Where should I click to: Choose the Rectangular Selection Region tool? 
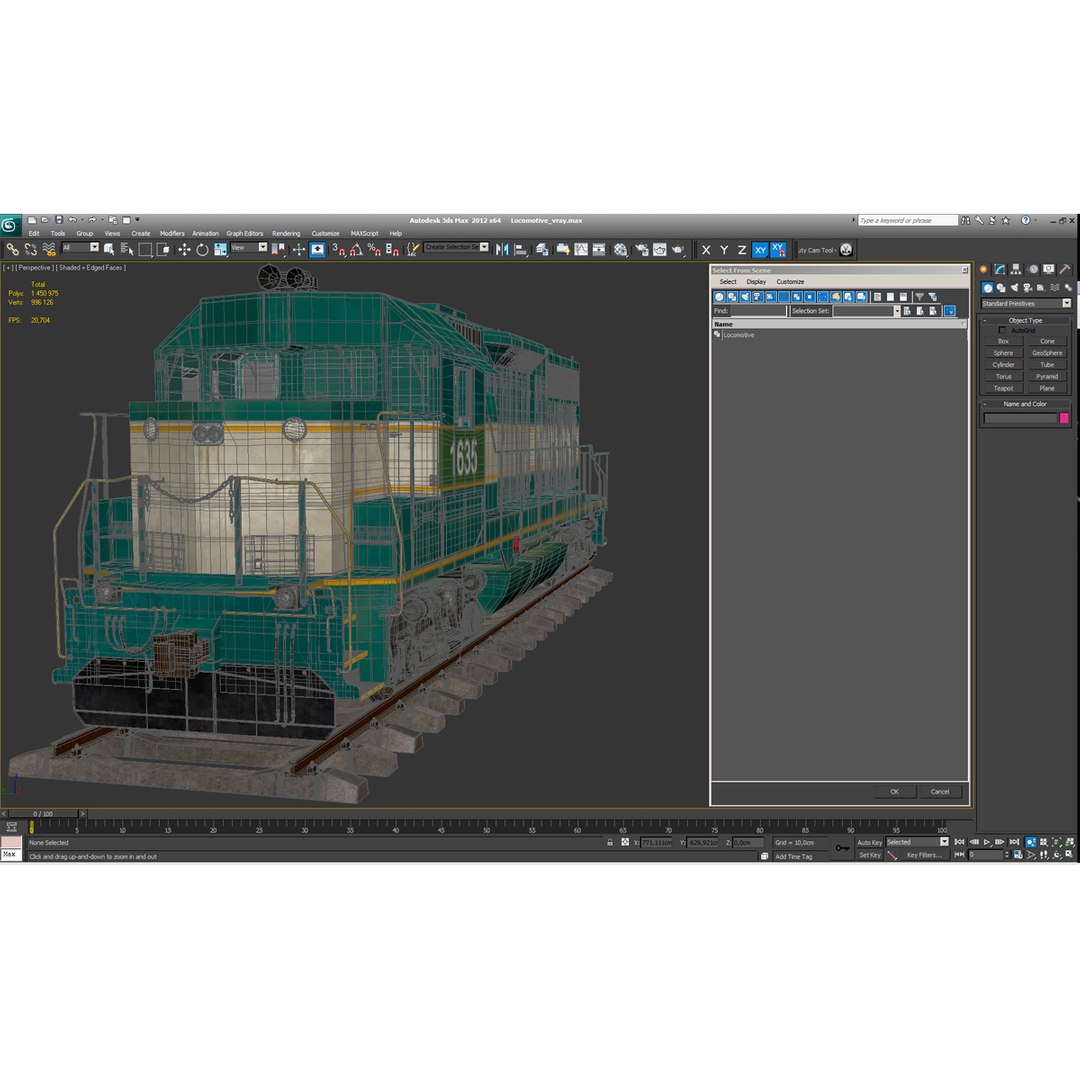(x=145, y=249)
